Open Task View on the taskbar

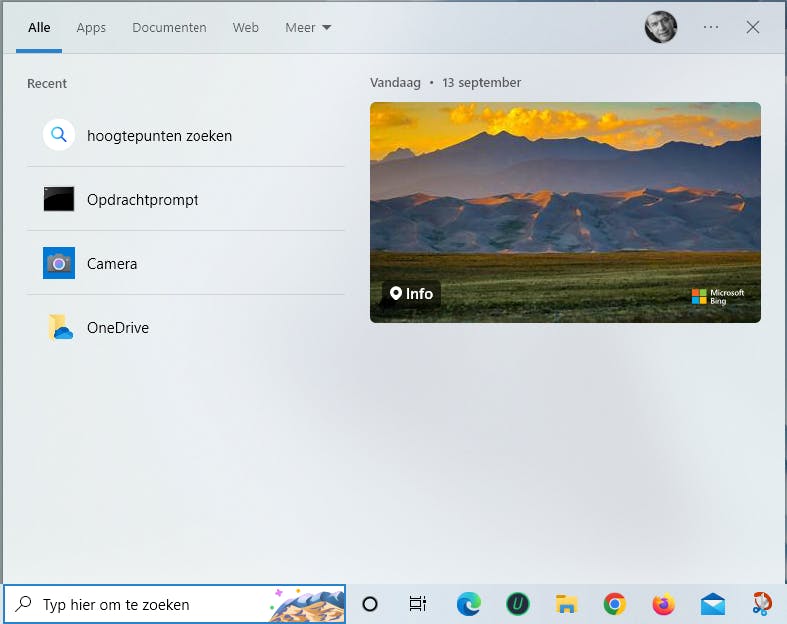pos(418,604)
